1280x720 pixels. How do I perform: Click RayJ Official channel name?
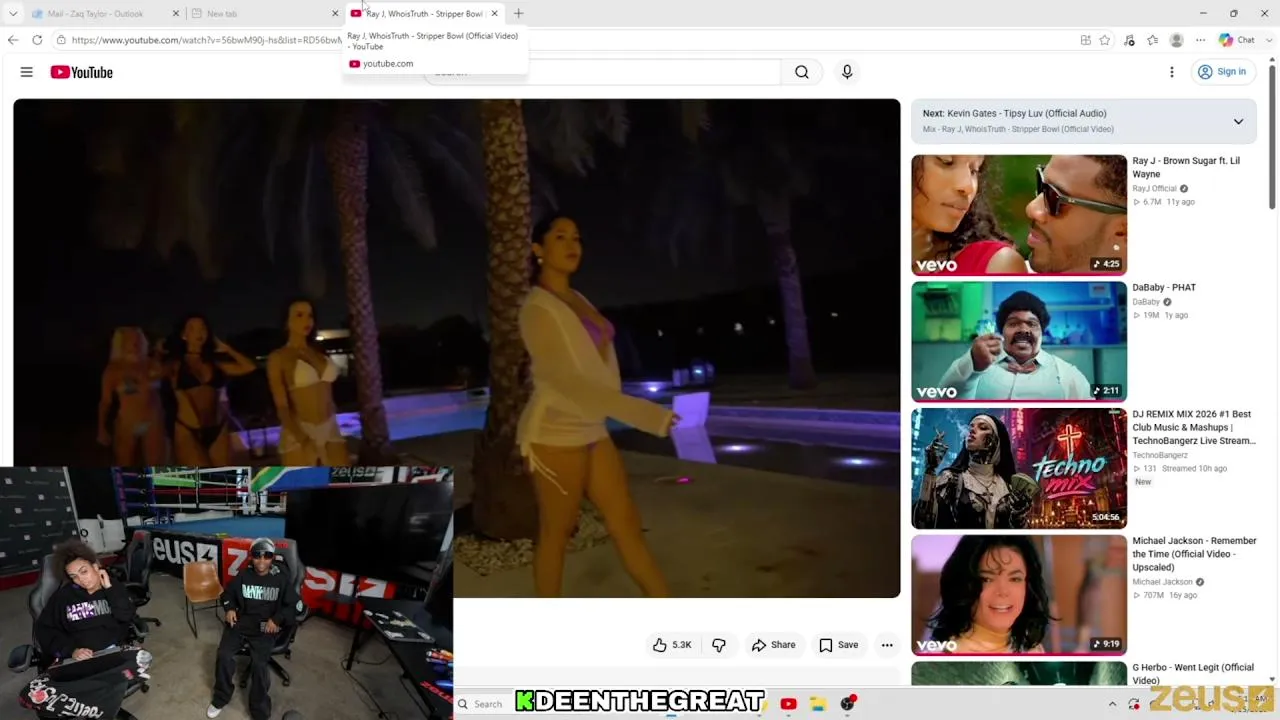[x=1154, y=188]
